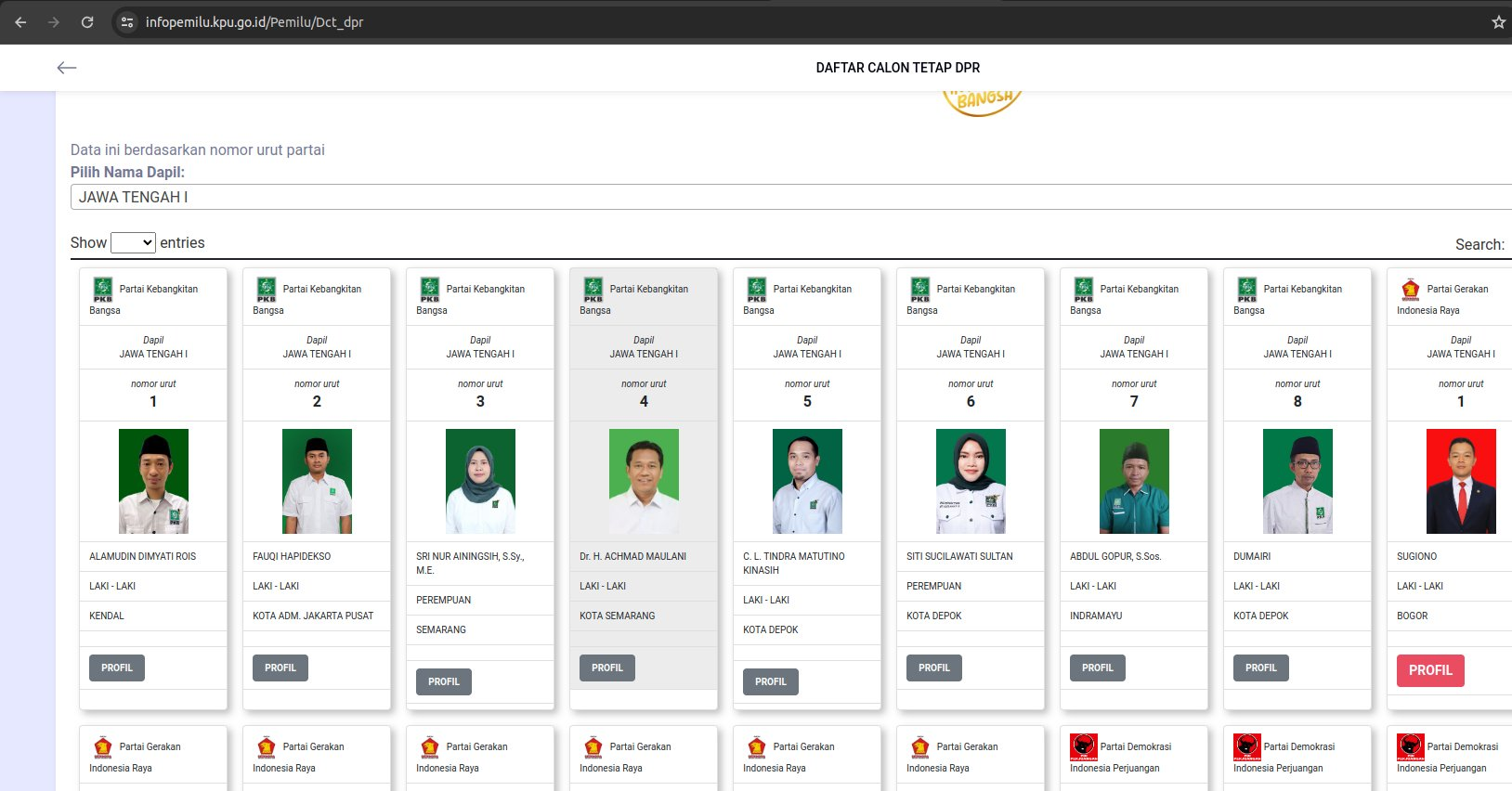Click the browser address bar URL
This screenshot has width=1512, height=791.
[254, 22]
